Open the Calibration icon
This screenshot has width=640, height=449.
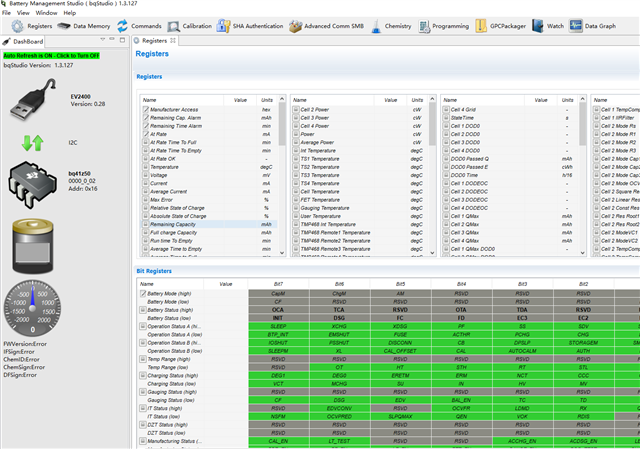coord(173,27)
